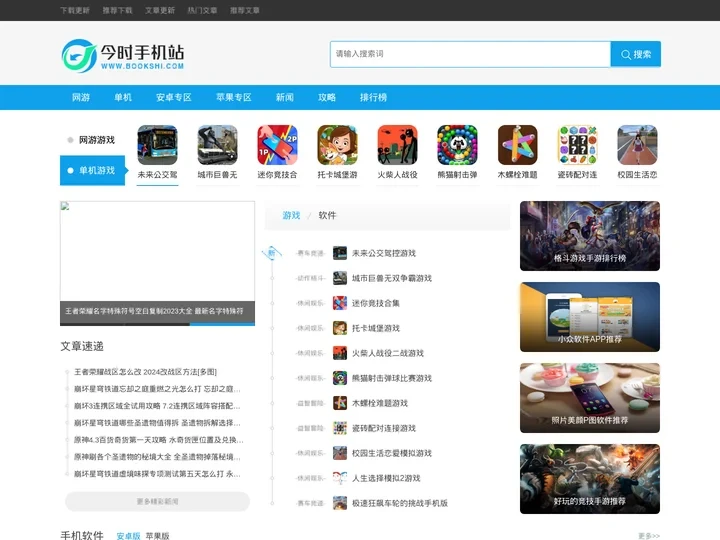720x540 pixels.
Task: Open article 崩坏星穹铁道哪些圣遗物值得拆
Action: click(x=157, y=423)
